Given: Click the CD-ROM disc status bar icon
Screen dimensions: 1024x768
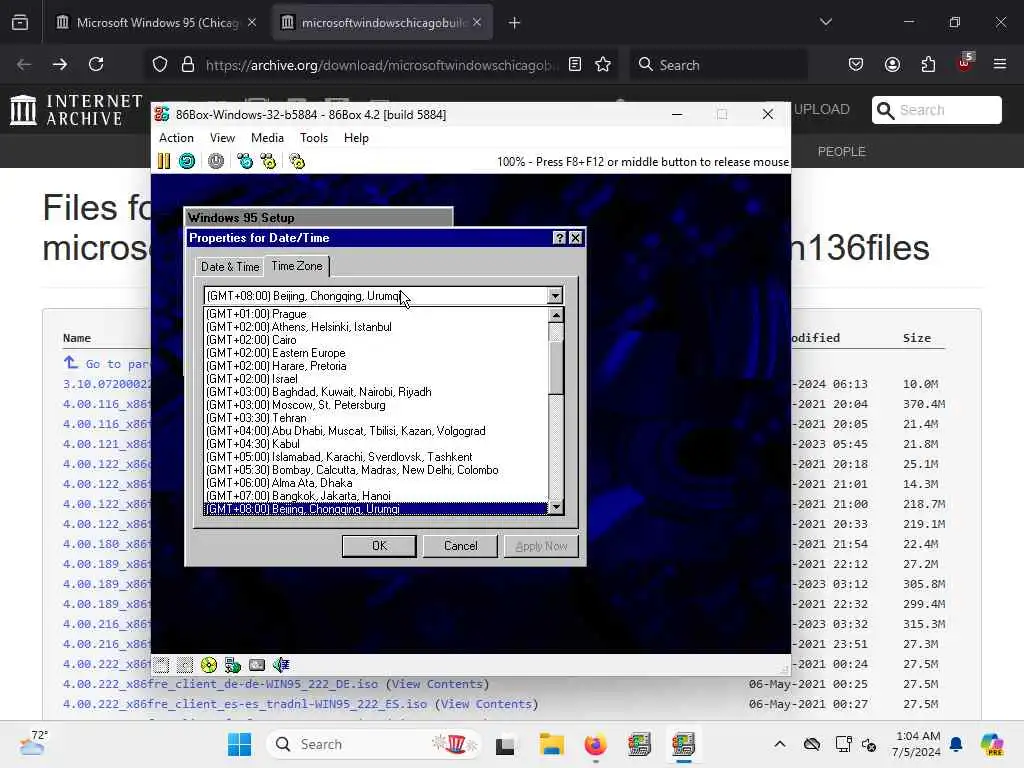Looking at the screenshot, I should [x=209, y=665].
